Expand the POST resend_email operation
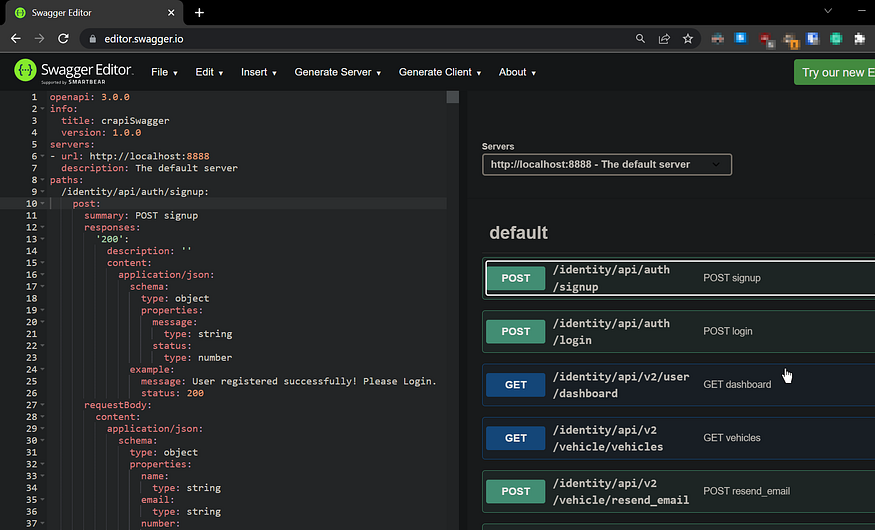 (679, 492)
